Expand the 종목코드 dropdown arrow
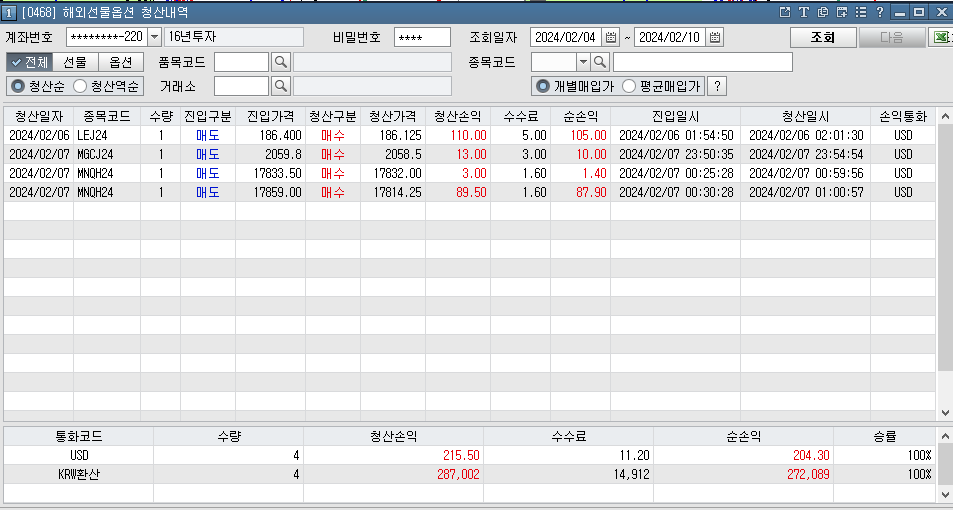 click(x=583, y=62)
